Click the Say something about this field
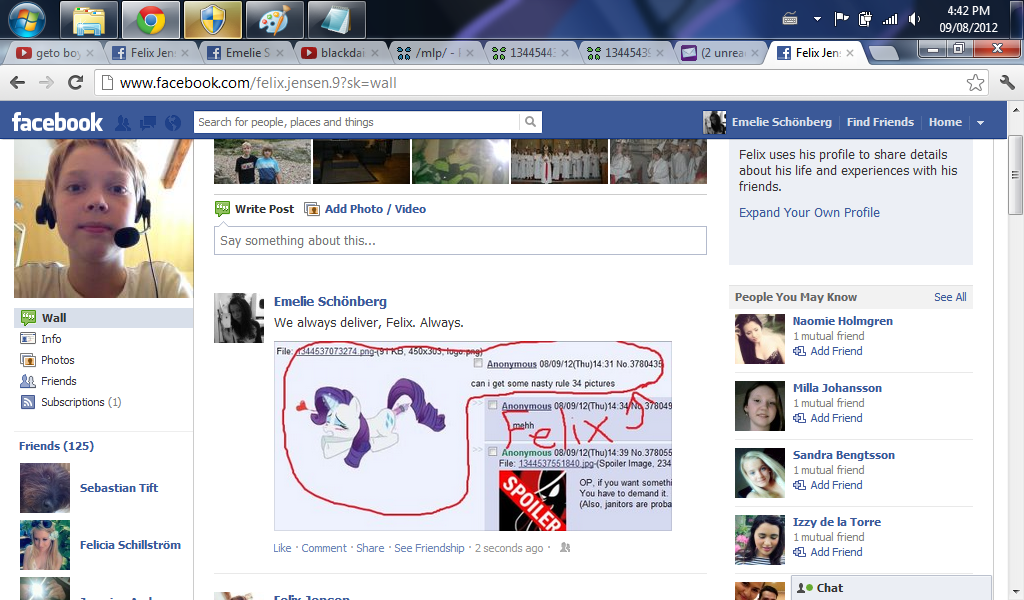Image resolution: width=1024 pixels, height=600 pixels. pos(460,240)
